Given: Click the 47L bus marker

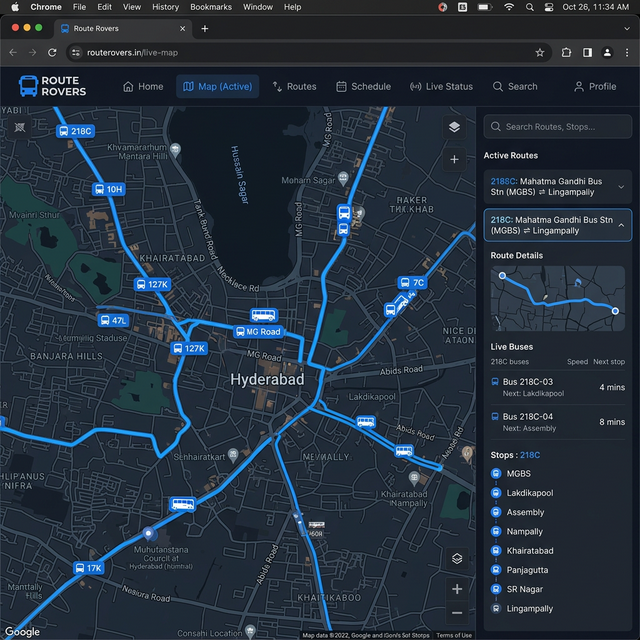Looking at the screenshot, I should coord(113,321).
